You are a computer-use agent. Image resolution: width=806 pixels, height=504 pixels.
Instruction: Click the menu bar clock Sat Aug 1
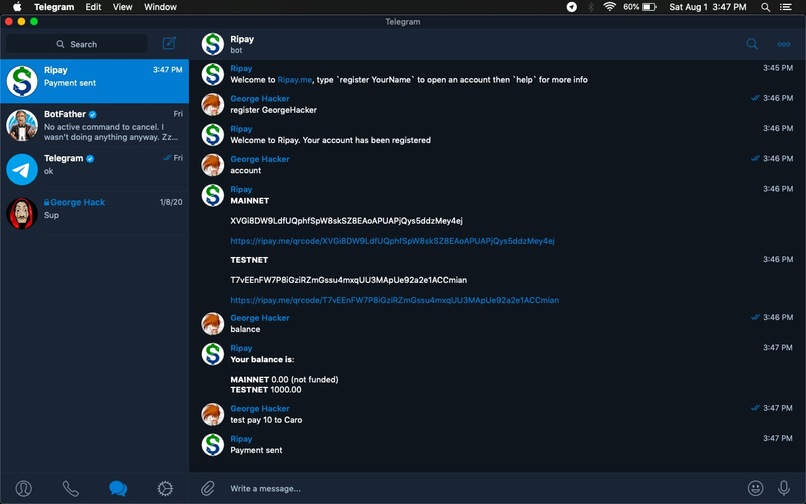(708, 7)
